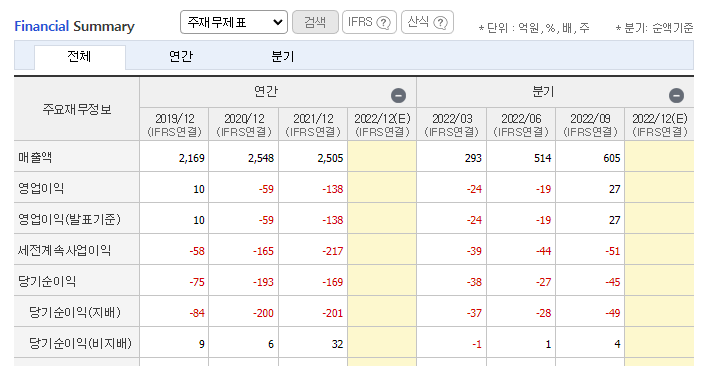Click the IFRS info button
This screenshot has width=712, height=366.
[x=369, y=22]
